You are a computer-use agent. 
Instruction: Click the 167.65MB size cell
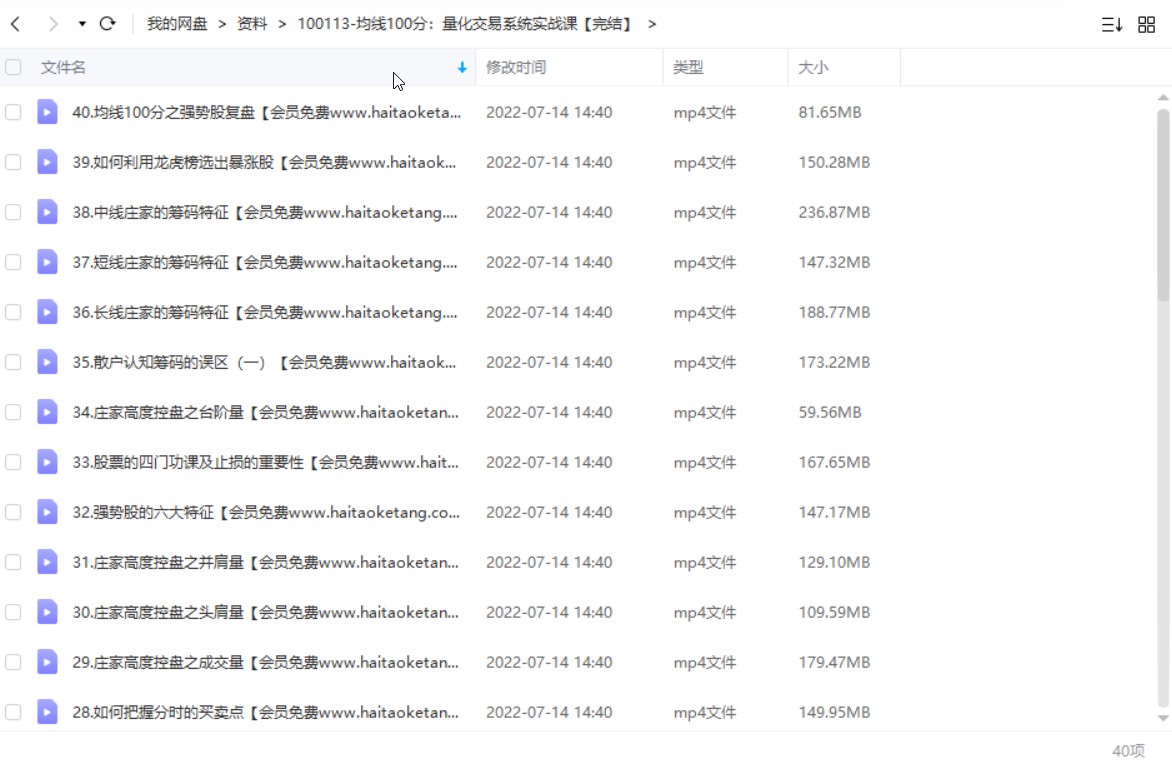(834, 462)
